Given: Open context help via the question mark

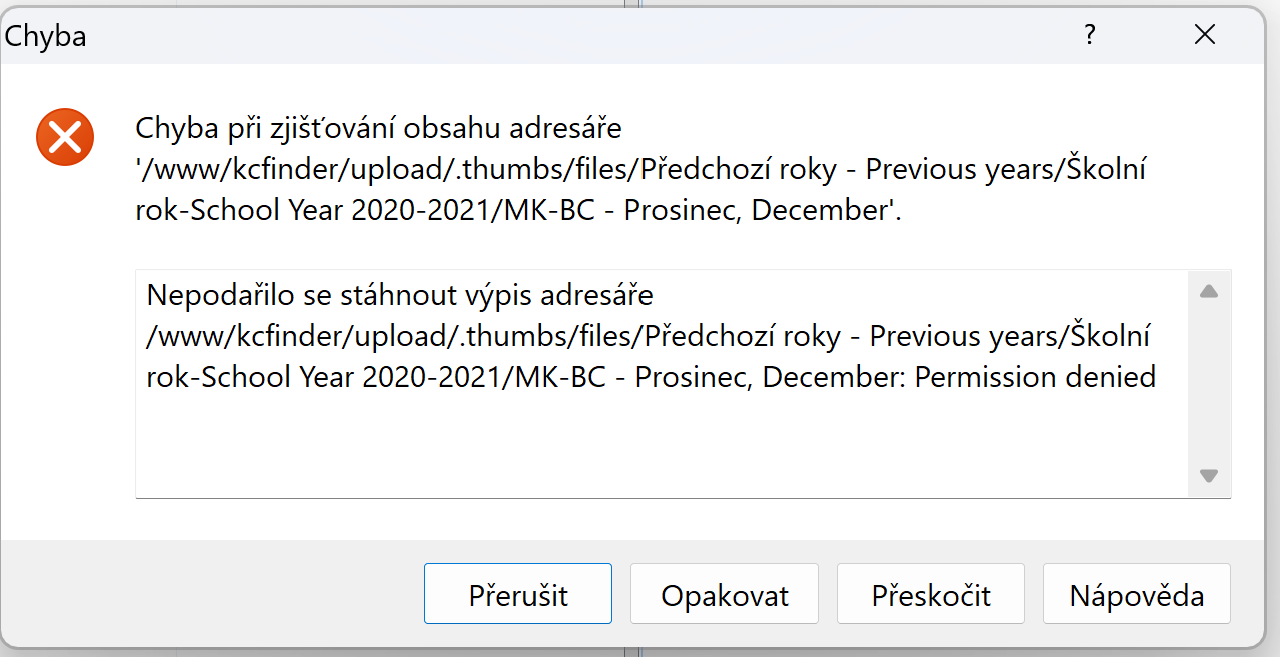Looking at the screenshot, I should 1089,35.
